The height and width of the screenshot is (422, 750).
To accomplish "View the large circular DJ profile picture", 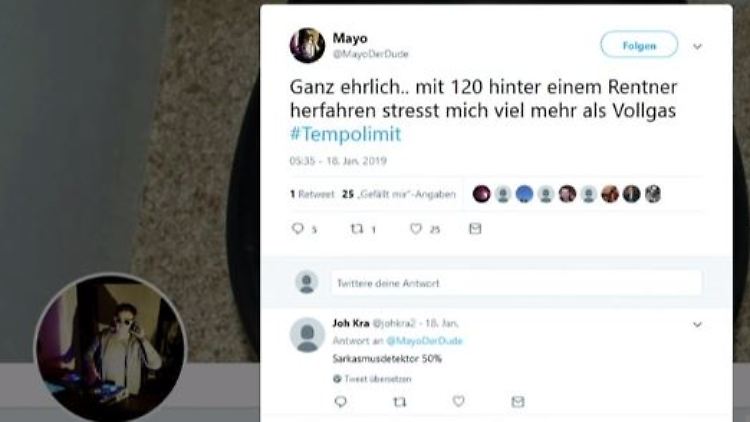I will click(x=110, y=348).
